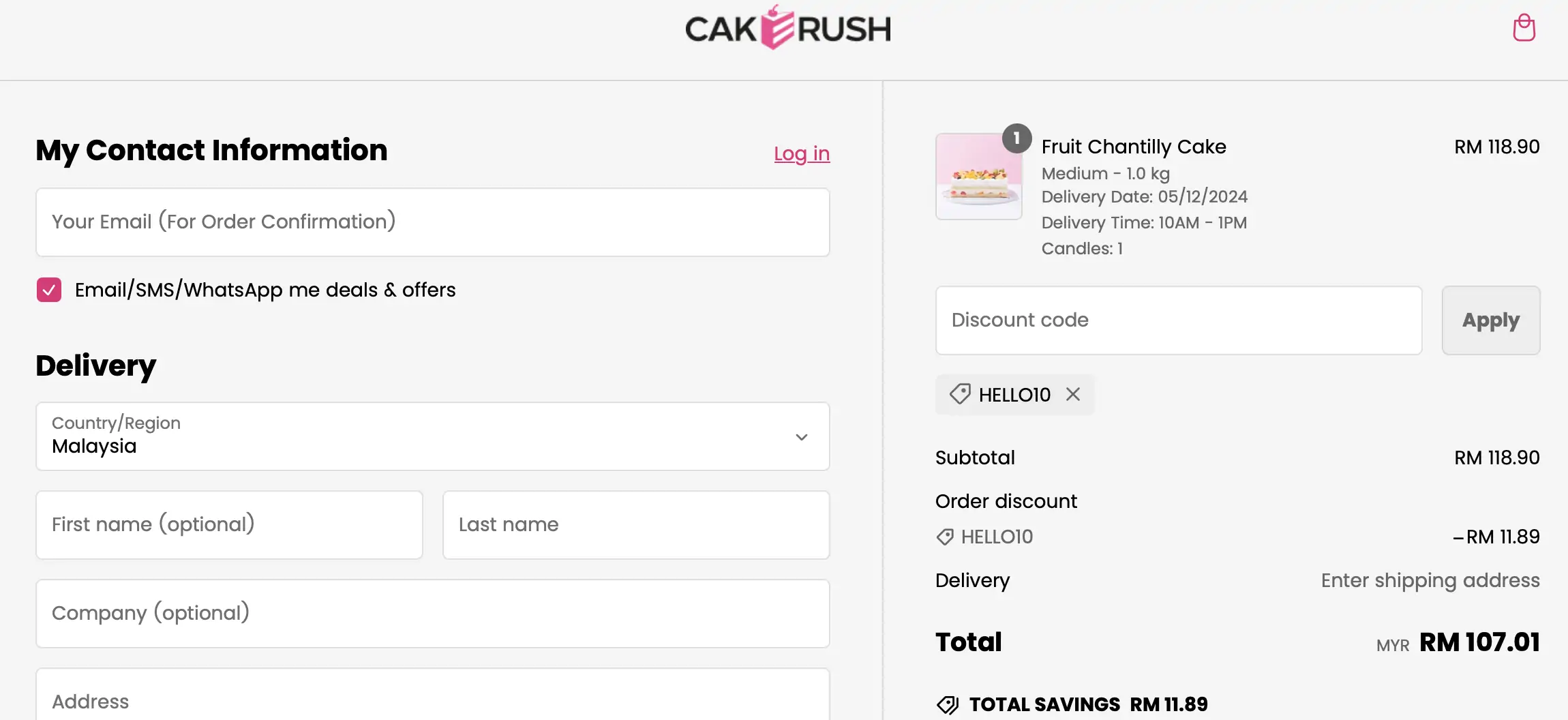Follow the Log in link
The width and height of the screenshot is (1568, 720).
pyautogui.click(x=802, y=154)
